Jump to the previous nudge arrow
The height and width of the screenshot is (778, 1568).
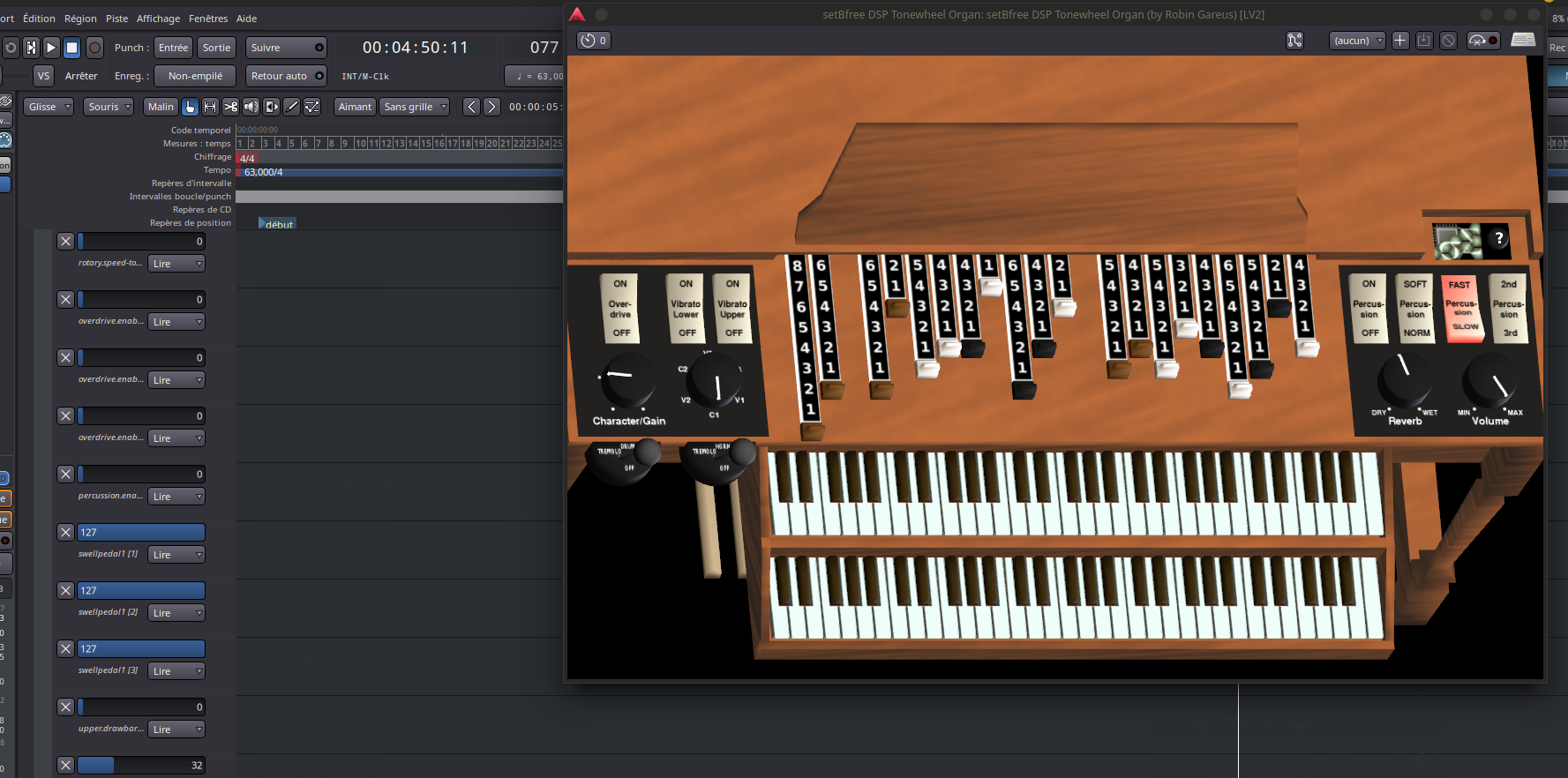tap(471, 107)
